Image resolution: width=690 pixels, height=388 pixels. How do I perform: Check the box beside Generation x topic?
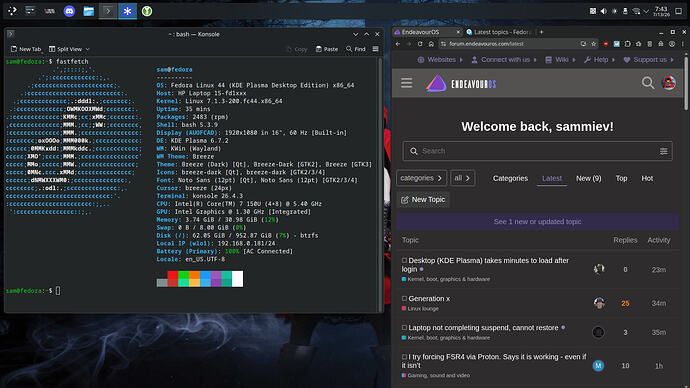pos(404,298)
